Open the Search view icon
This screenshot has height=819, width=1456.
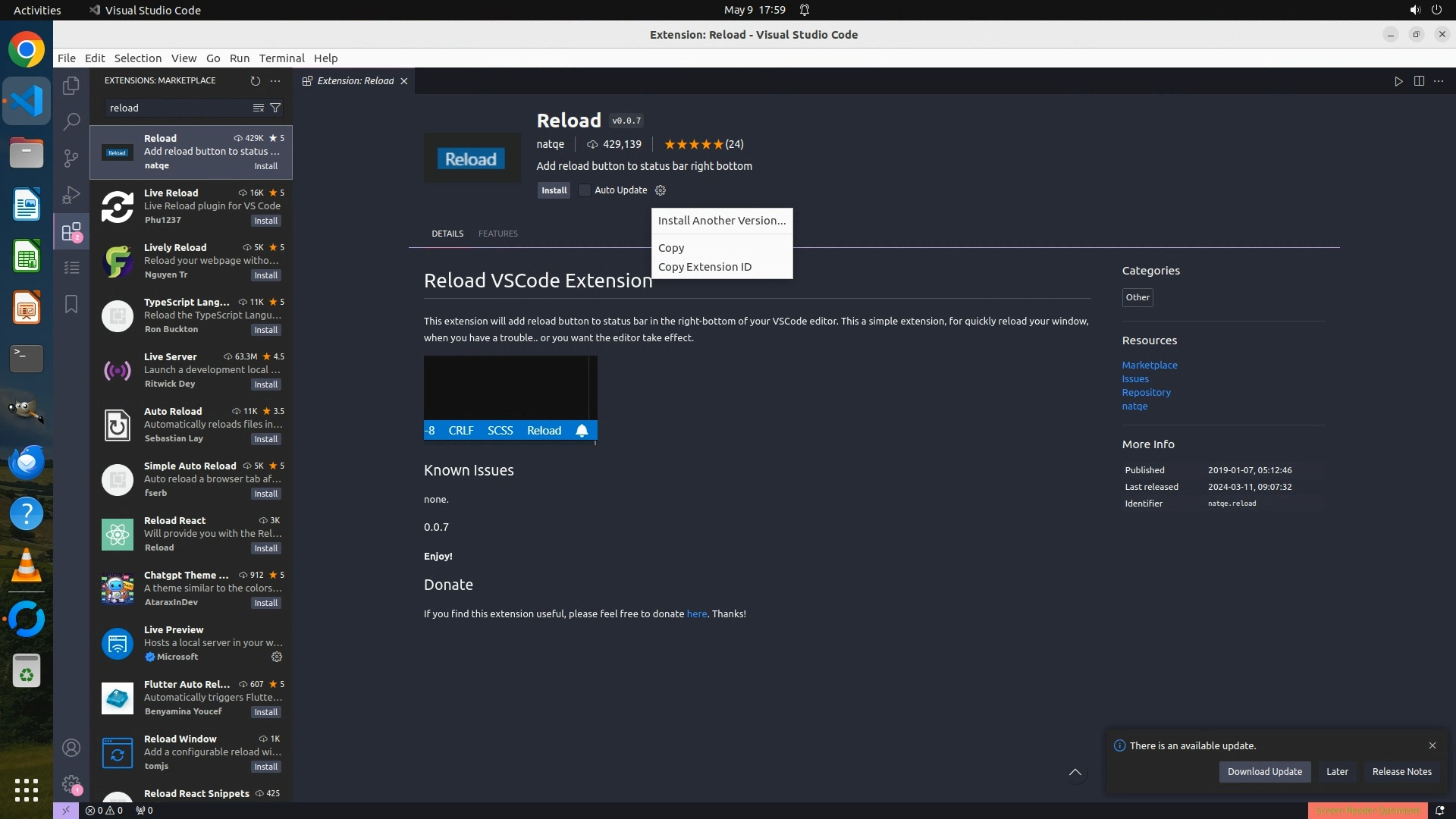pyautogui.click(x=71, y=121)
